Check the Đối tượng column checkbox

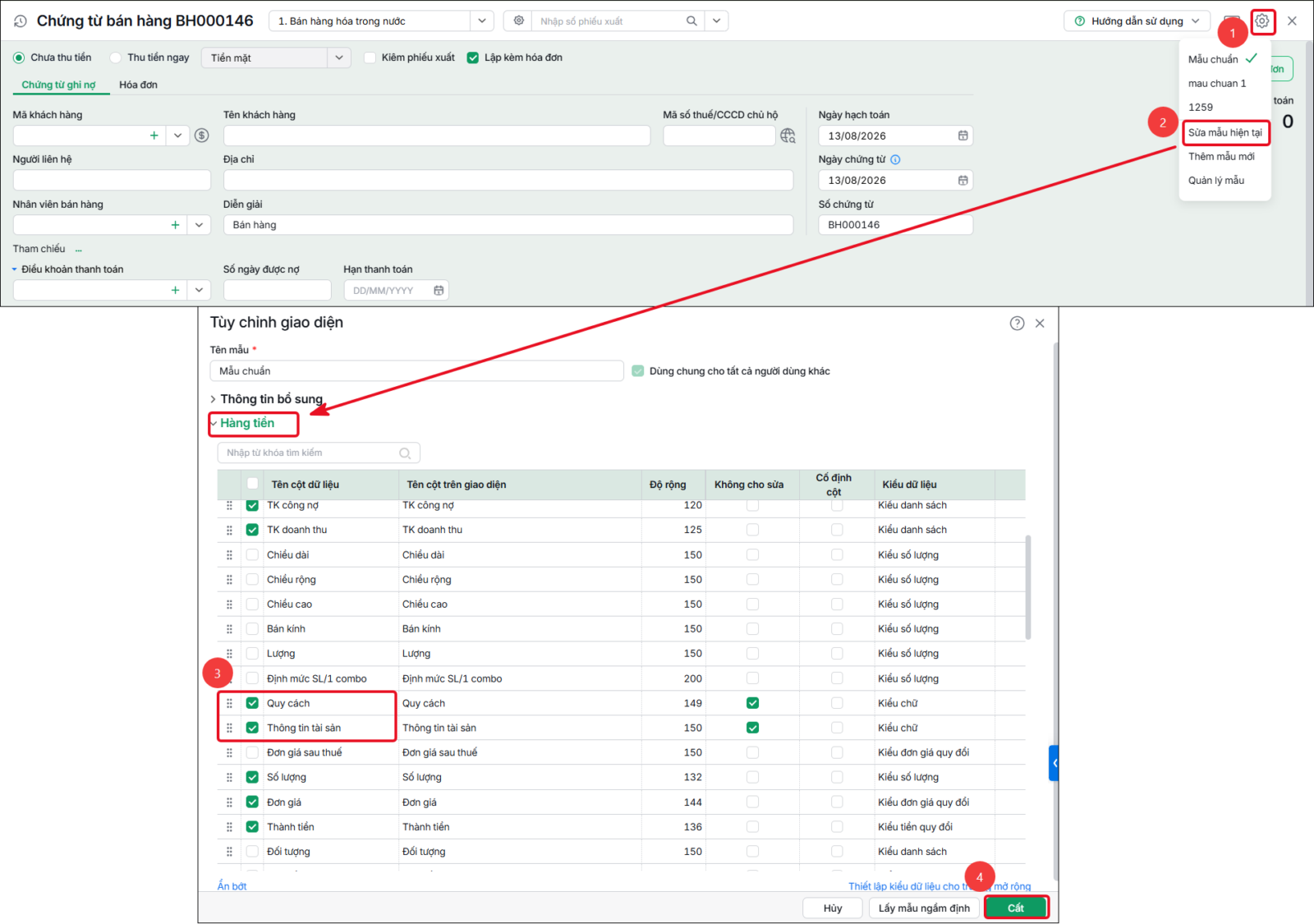tap(252, 852)
